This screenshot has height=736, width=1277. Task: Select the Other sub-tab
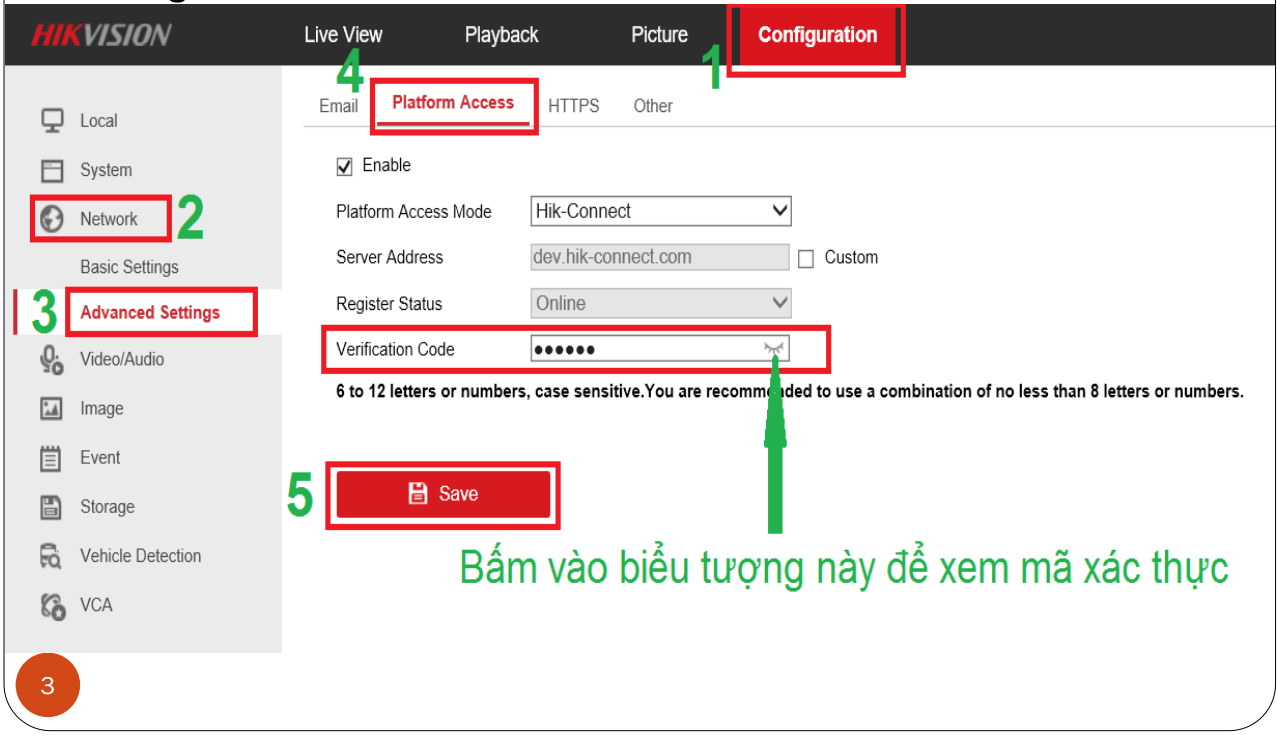point(653,106)
